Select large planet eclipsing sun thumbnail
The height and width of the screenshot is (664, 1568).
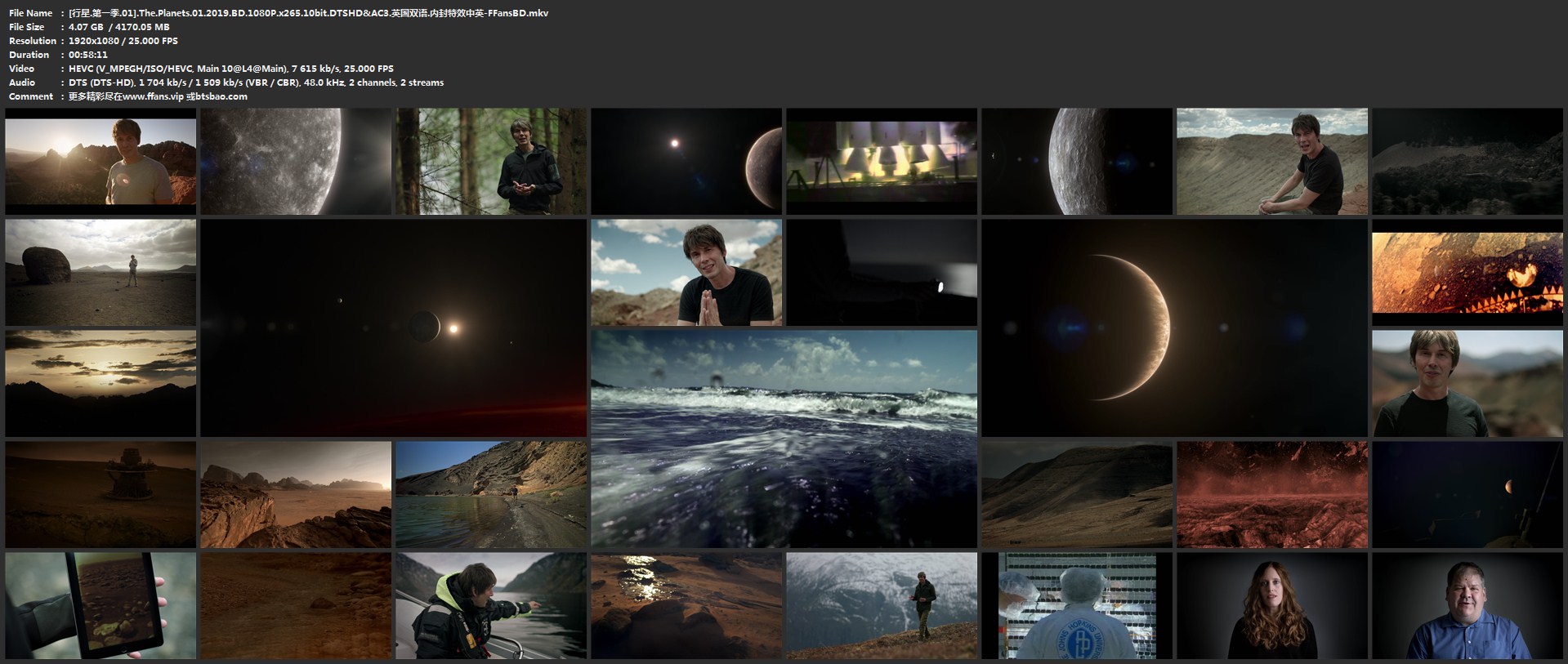393,328
